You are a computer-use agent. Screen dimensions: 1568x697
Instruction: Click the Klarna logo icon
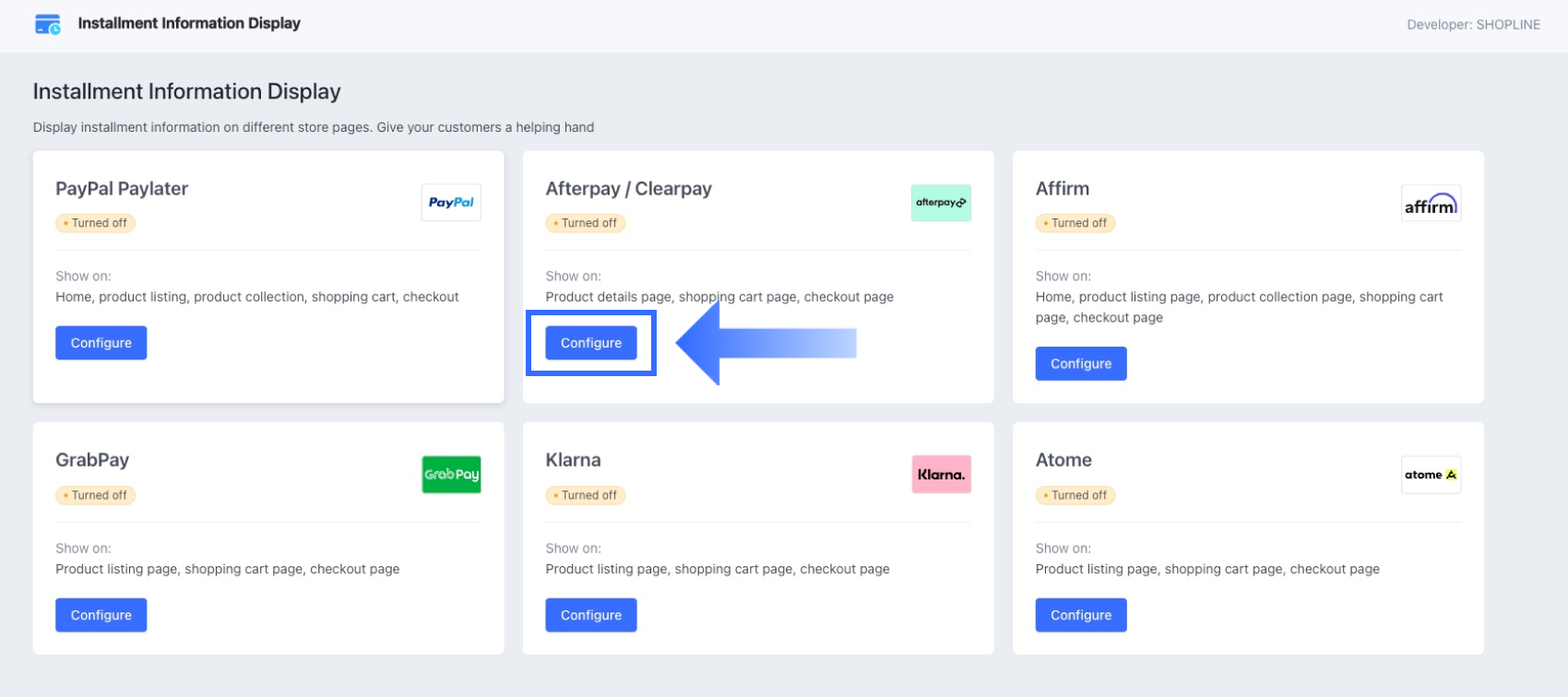pyautogui.click(x=941, y=475)
